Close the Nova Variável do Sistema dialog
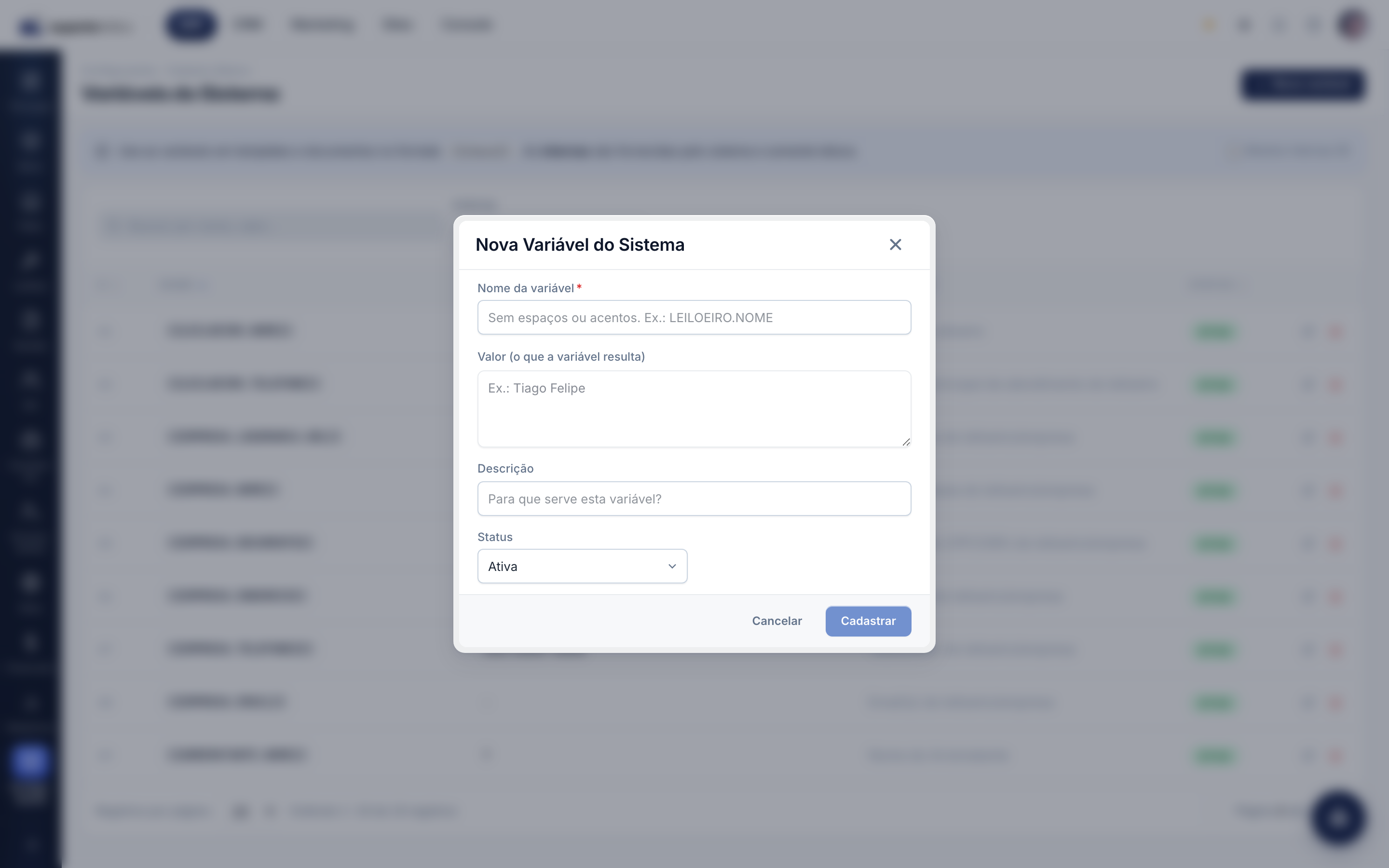 click(895, 244)
